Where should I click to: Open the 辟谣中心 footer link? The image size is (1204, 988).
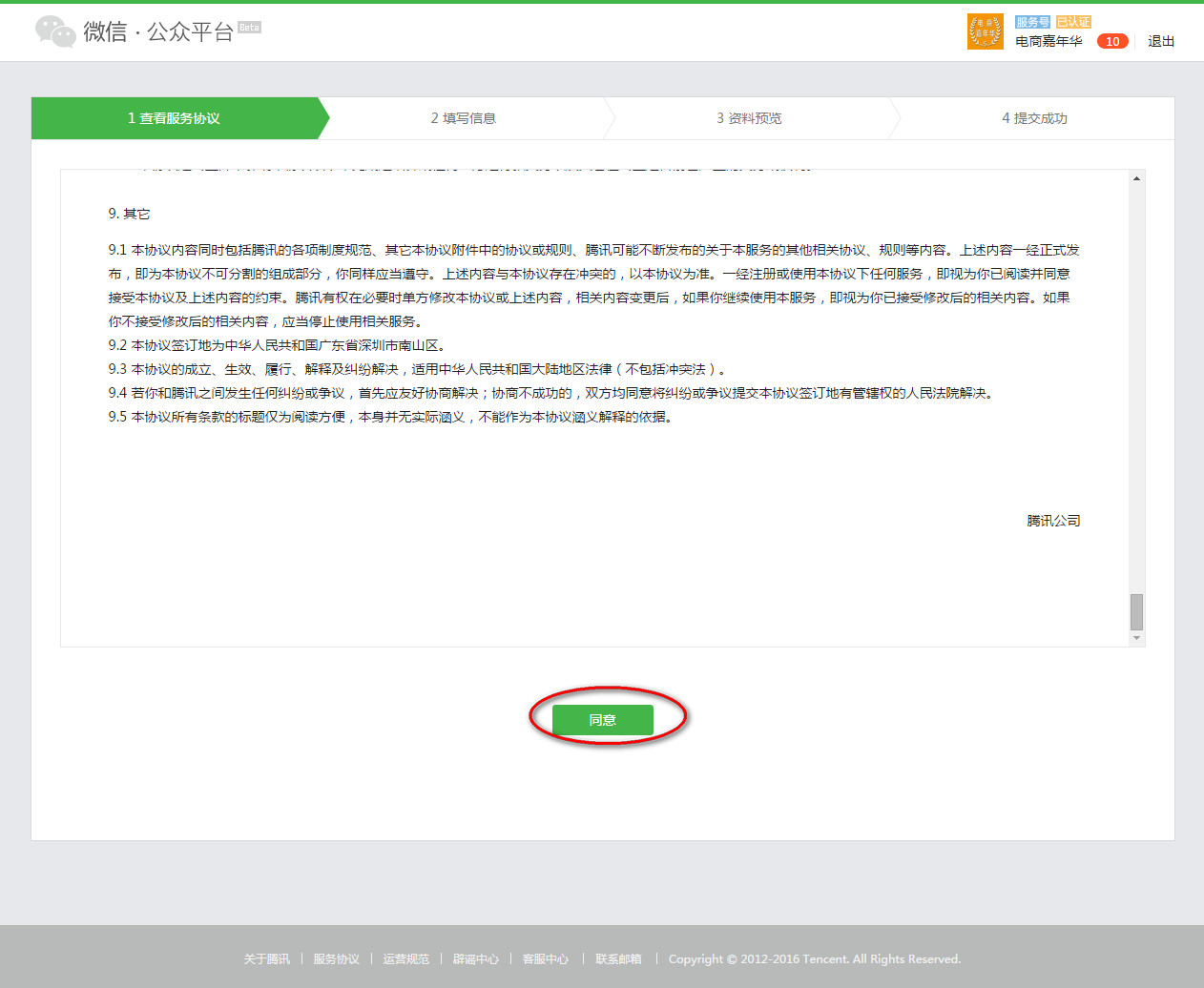475,958
